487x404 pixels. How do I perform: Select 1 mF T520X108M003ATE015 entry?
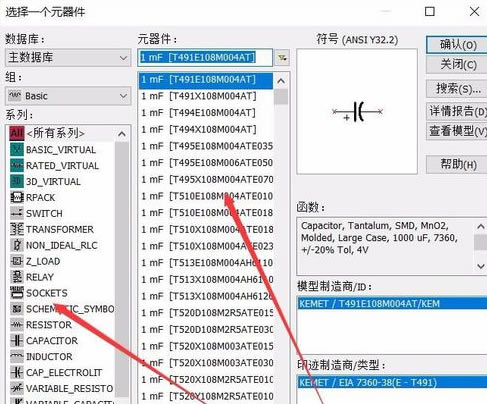(x=206, y=346)
